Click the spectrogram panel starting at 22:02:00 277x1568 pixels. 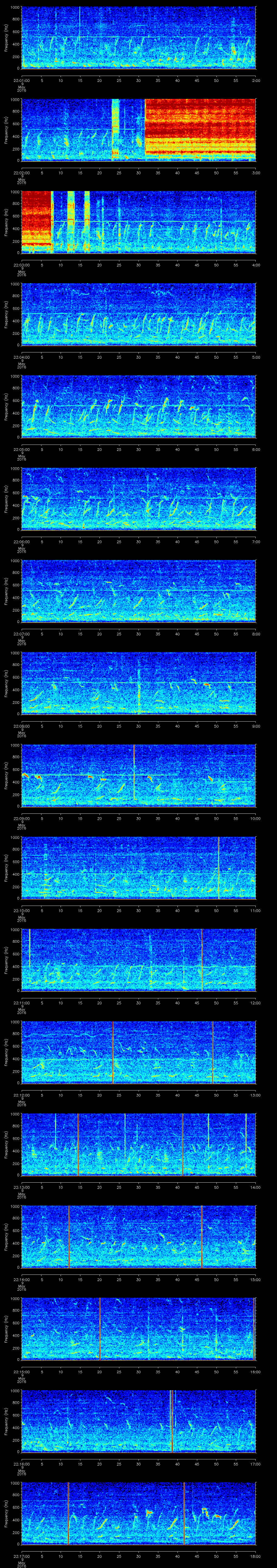click(138, 130)
